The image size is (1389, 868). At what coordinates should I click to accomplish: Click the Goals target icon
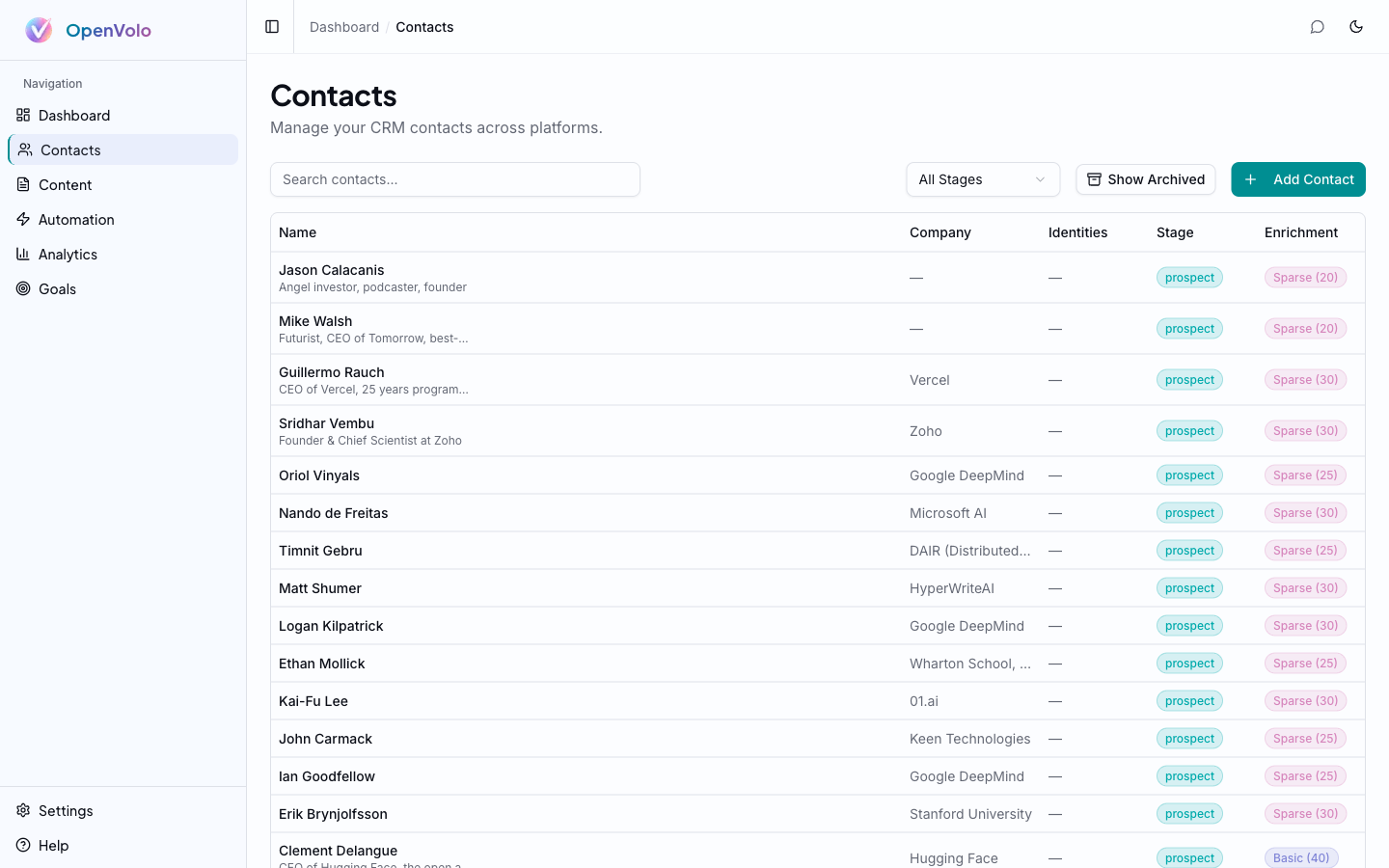pyautogui.click(x=24, y=288)
